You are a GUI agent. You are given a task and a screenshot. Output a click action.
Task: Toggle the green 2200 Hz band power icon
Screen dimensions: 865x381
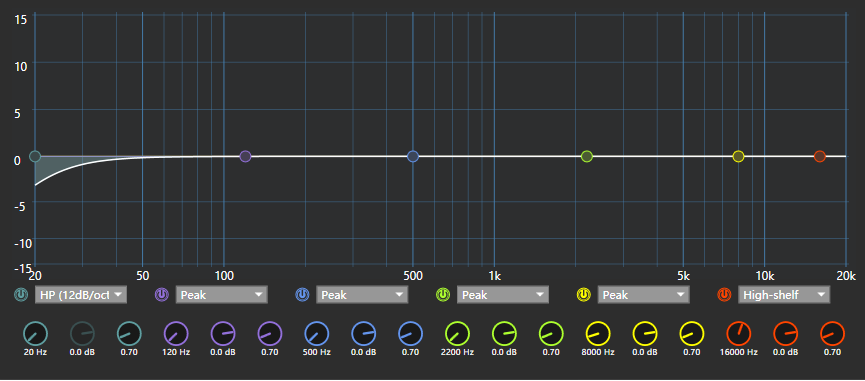442,295
